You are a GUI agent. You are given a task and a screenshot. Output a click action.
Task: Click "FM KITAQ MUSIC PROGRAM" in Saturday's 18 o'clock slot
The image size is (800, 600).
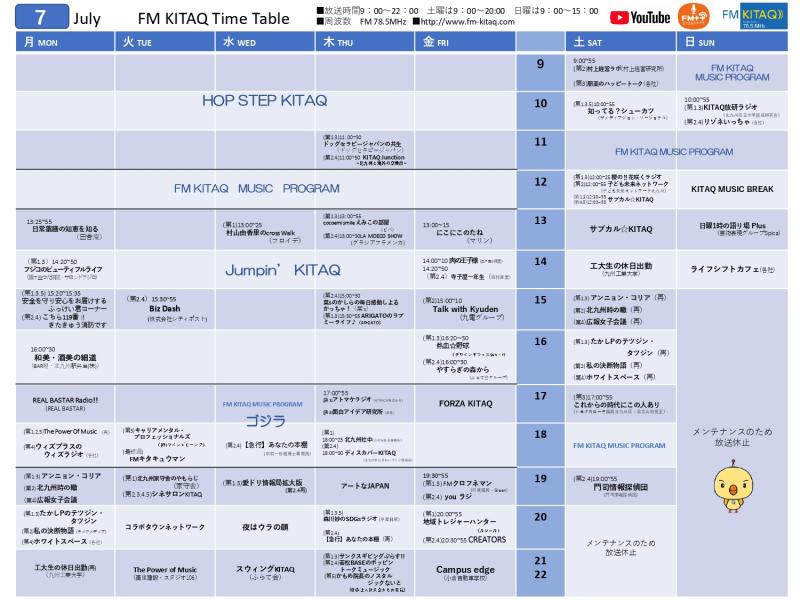pyautogui.click(x=619, y=445)
